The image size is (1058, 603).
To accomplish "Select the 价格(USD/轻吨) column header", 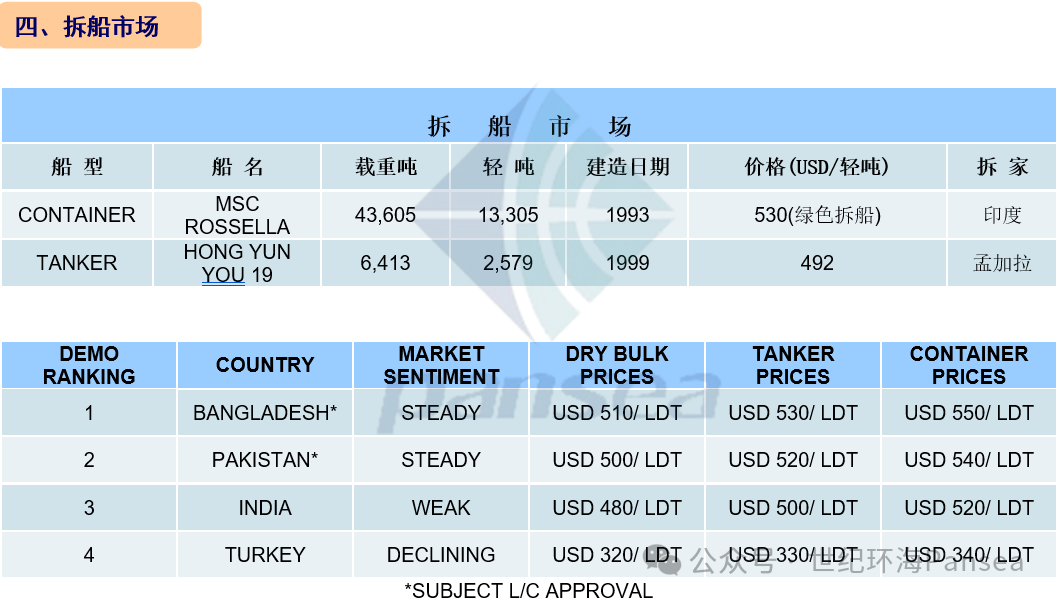I will (817, 167).
